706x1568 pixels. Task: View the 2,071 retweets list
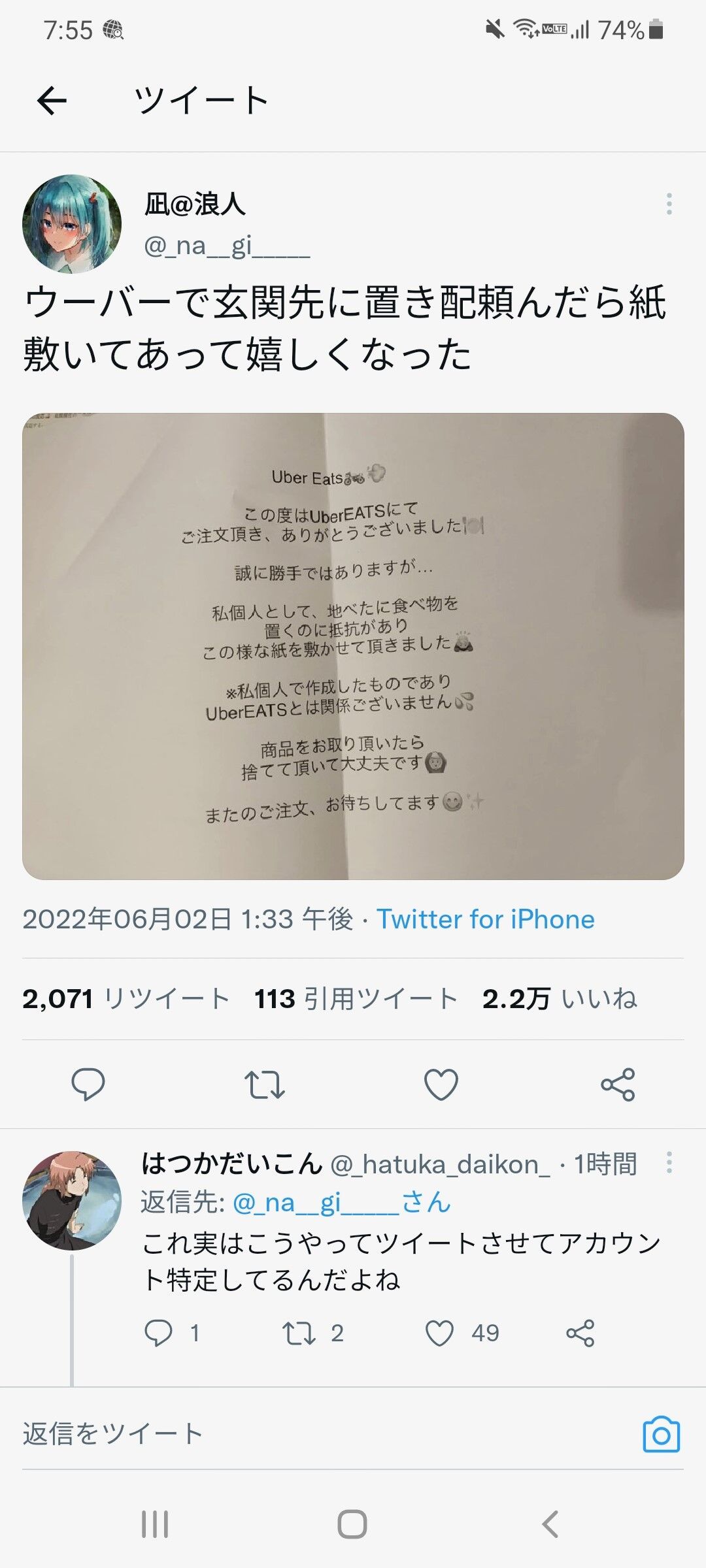coord(126,999)
